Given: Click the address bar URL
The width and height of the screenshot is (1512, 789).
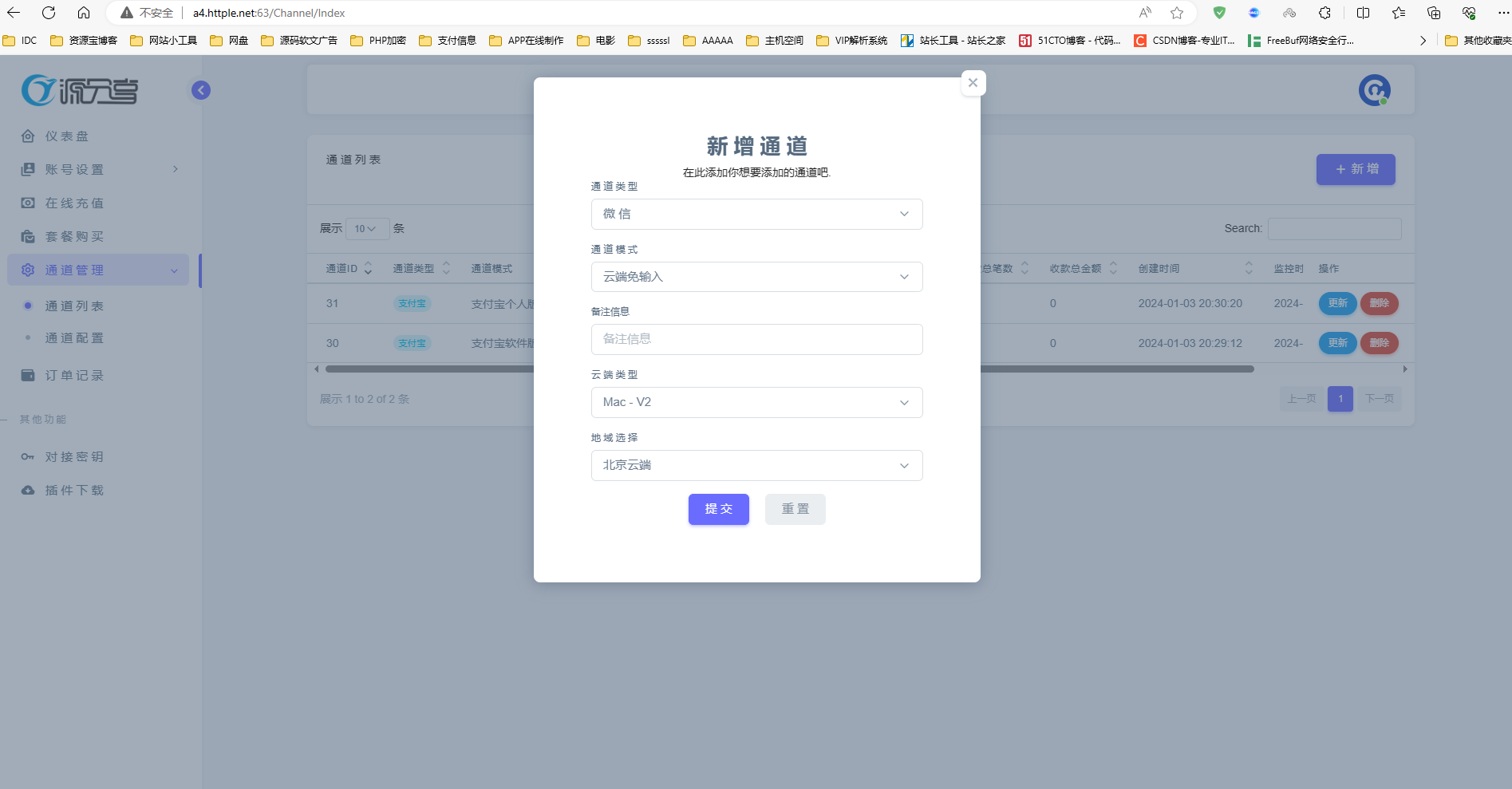Looking at the screenshot, I should click(x=269, y=13).
